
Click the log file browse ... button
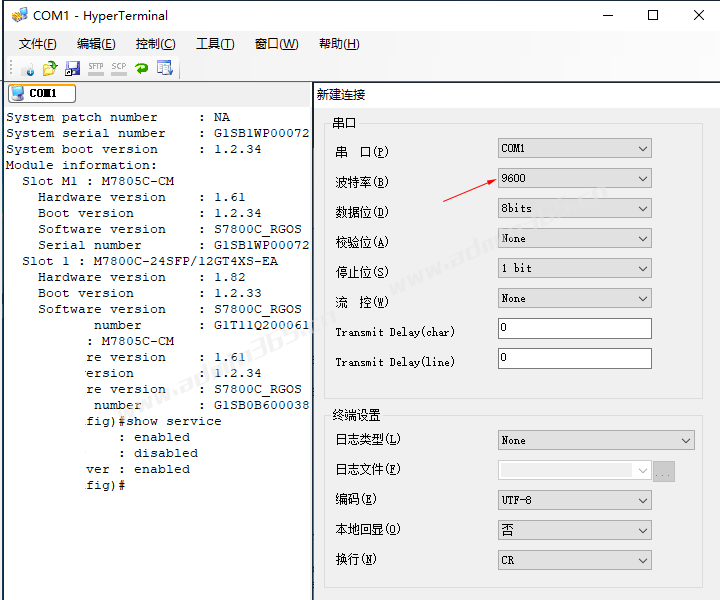(x=664, y=471)
